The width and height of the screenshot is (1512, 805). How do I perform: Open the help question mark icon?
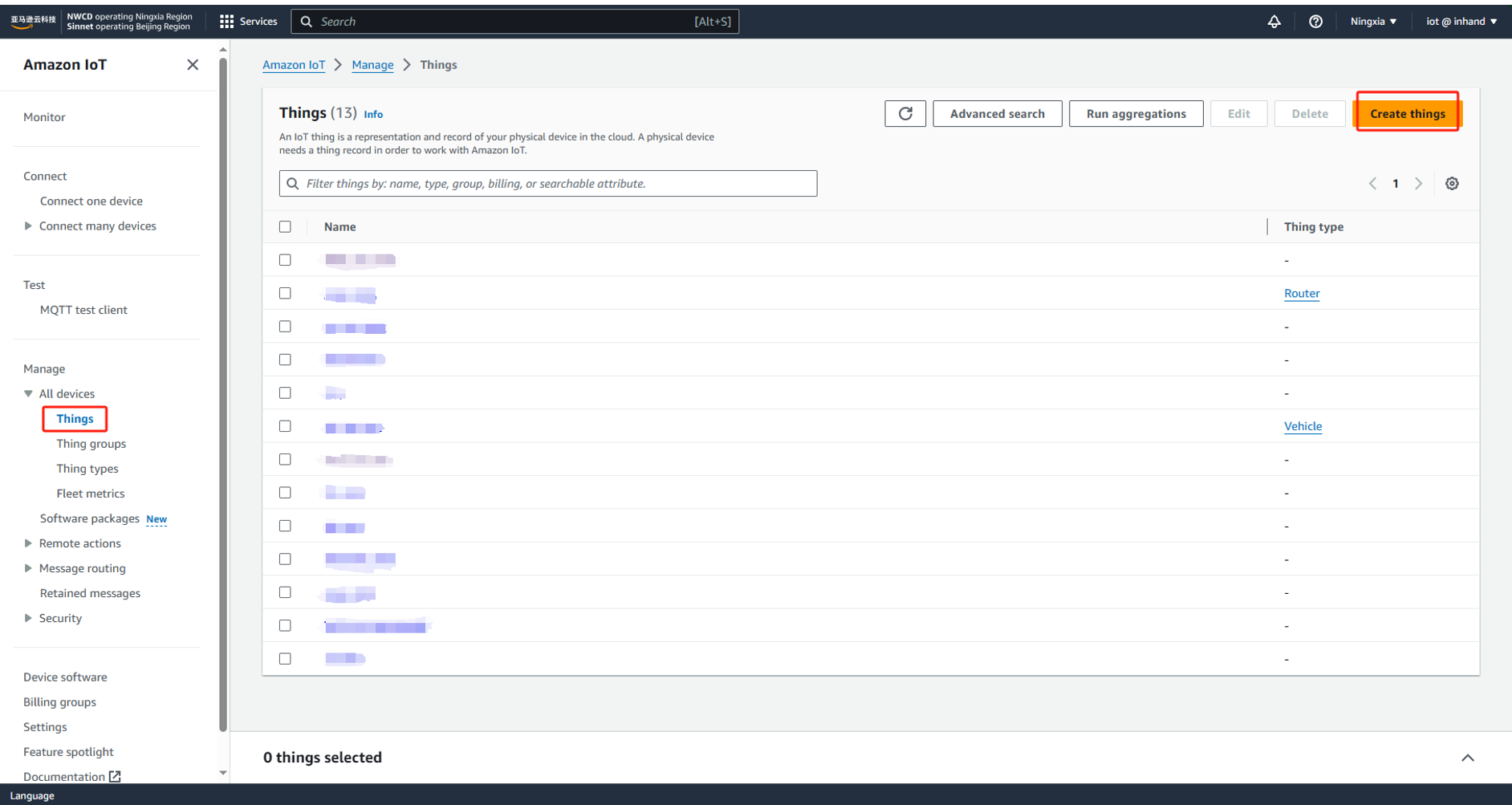click(1315, 22)
